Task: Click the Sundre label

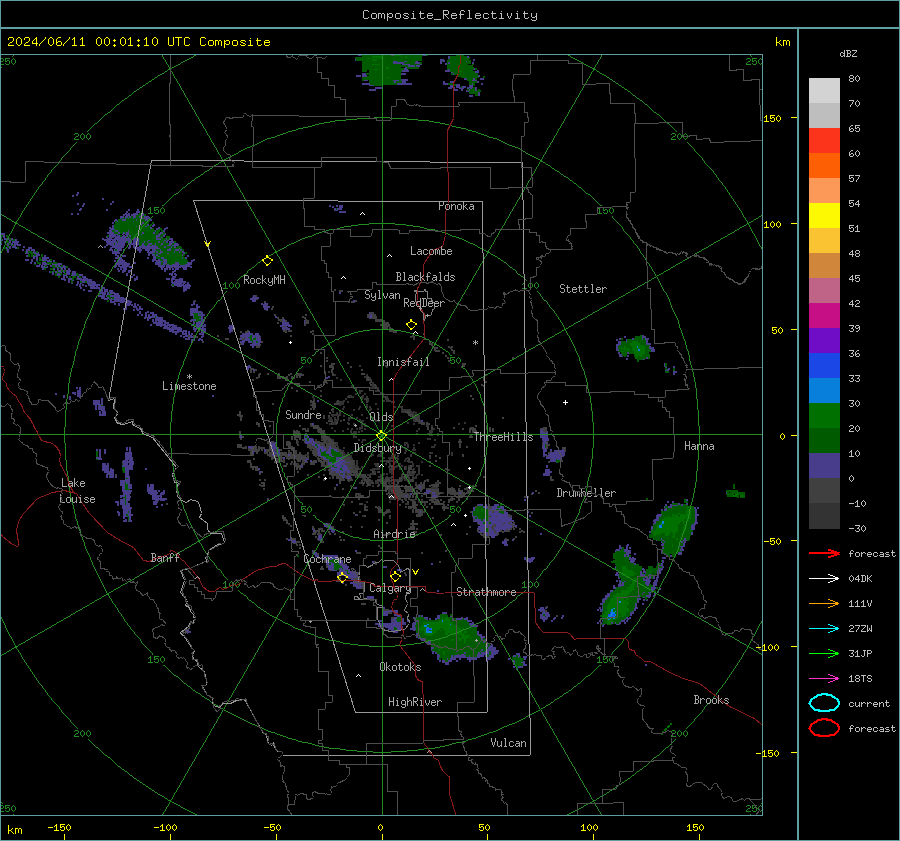Action: coord(303,415)
